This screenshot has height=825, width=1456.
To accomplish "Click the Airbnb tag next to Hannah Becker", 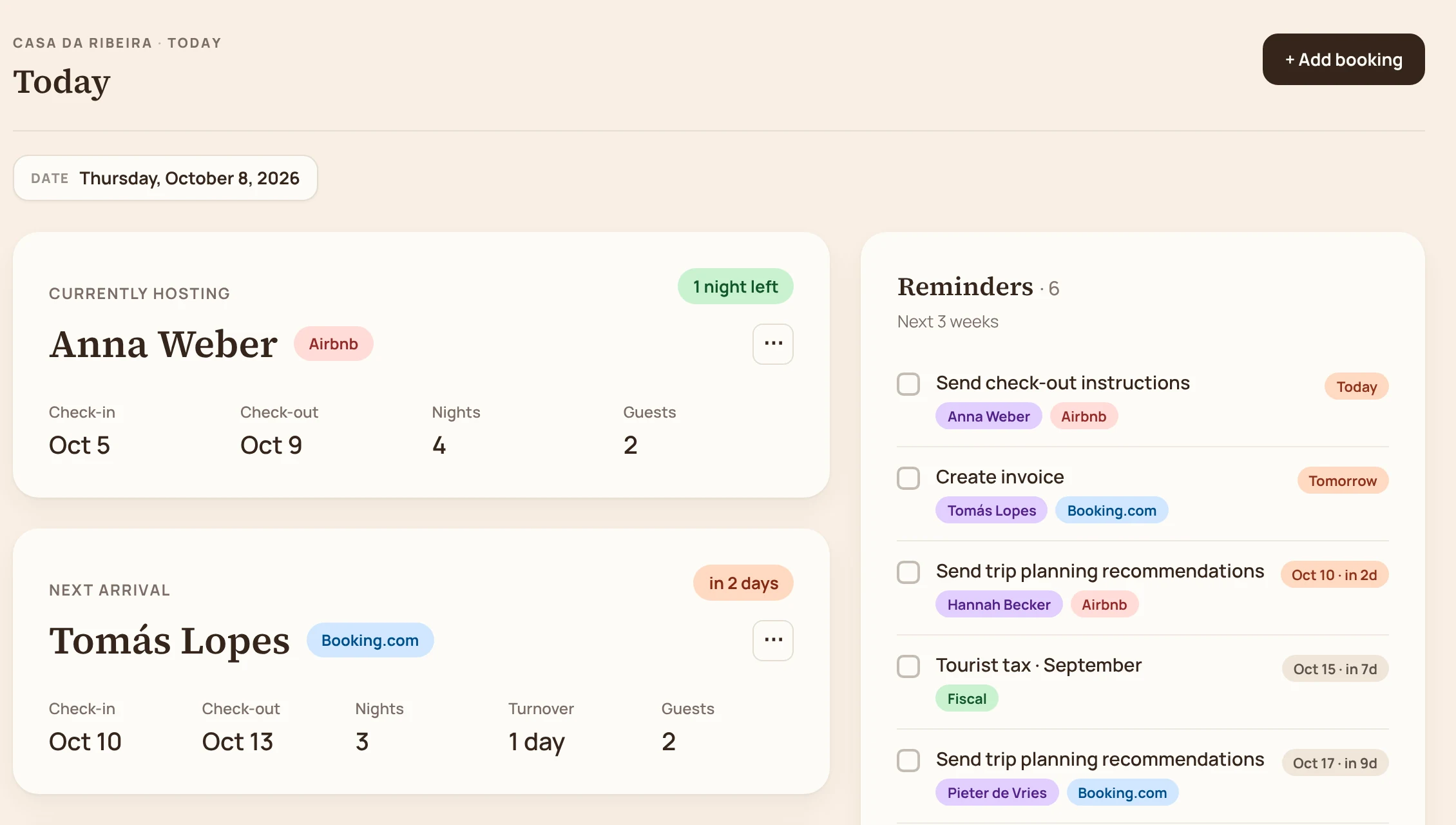I will tap(1104, 605).
